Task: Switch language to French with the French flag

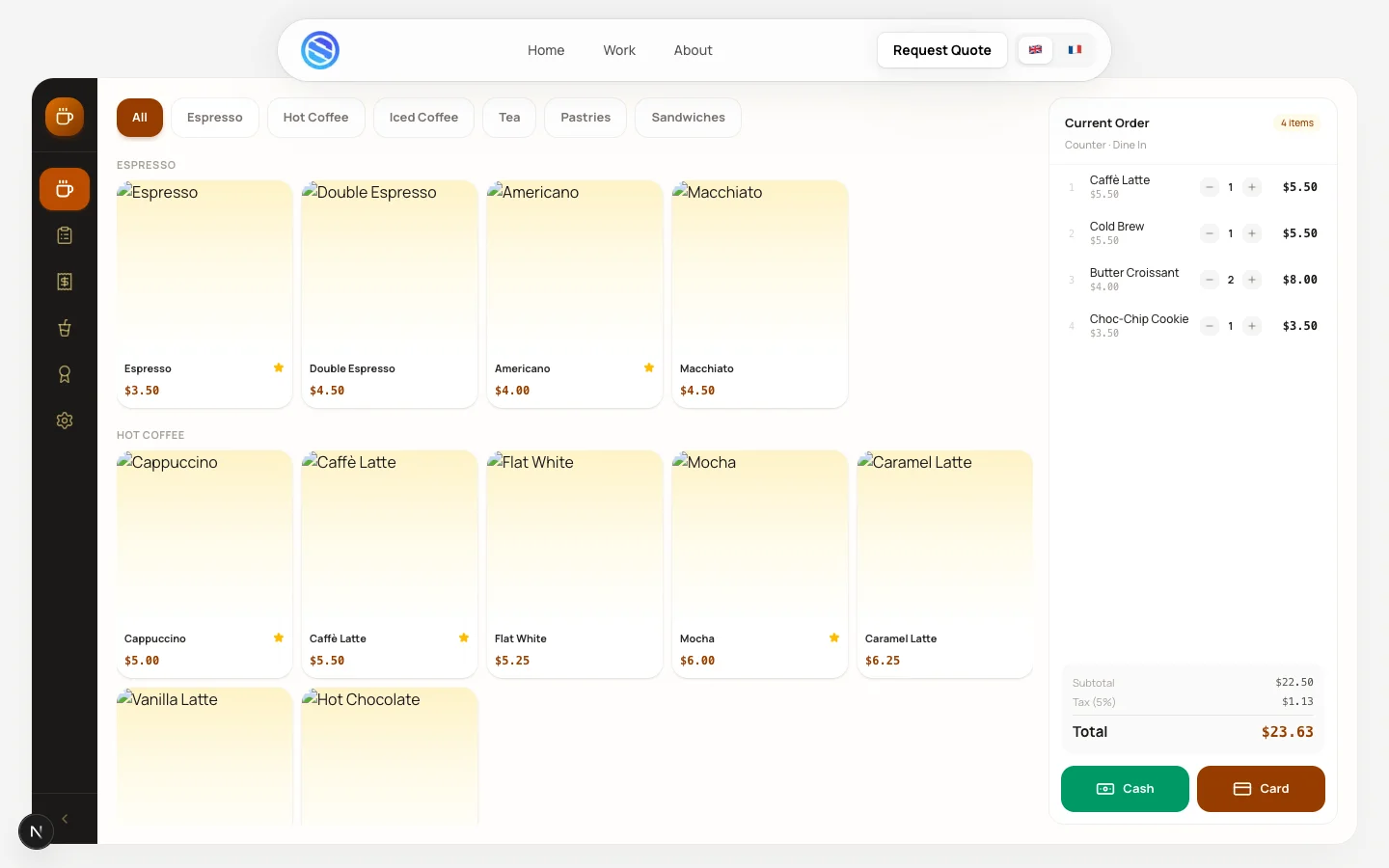Action: coord(1075,50)
